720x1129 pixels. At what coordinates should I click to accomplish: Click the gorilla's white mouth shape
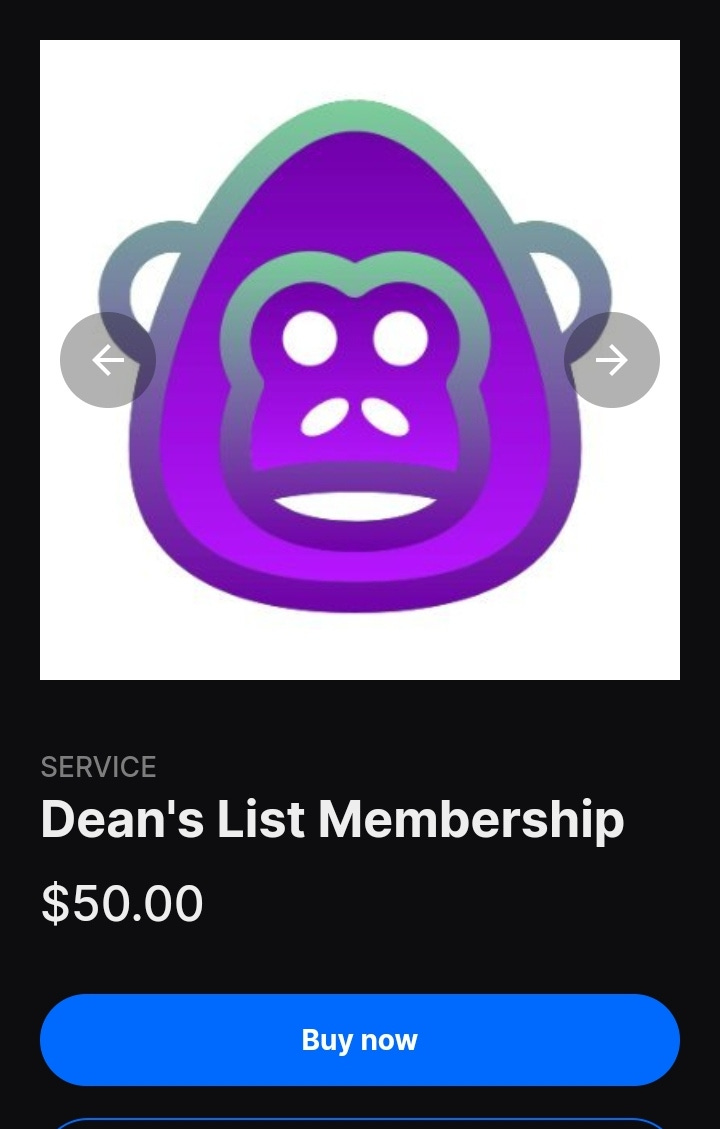coord(355,506)
